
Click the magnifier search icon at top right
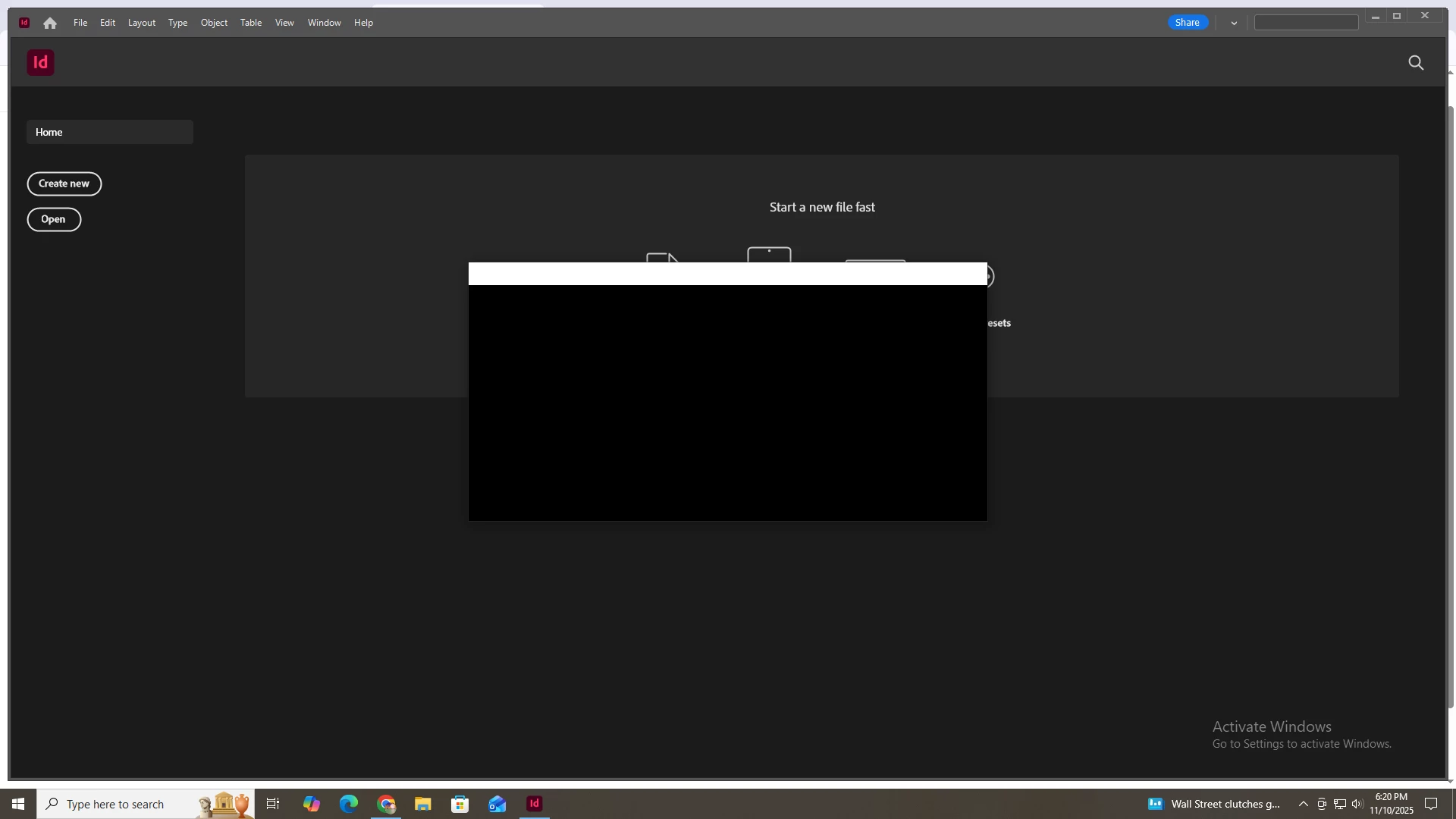1416,63
